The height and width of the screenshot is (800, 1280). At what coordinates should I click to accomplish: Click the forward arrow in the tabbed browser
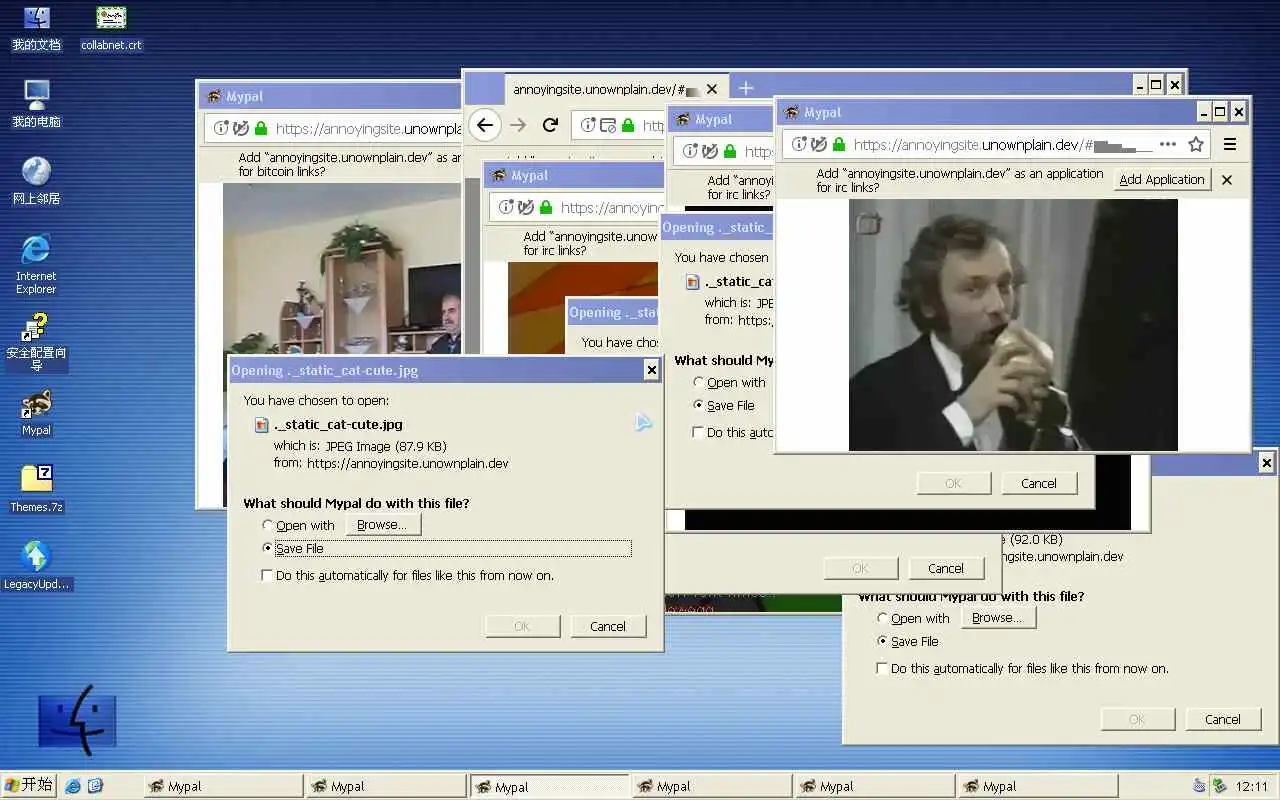click(518, 125)
